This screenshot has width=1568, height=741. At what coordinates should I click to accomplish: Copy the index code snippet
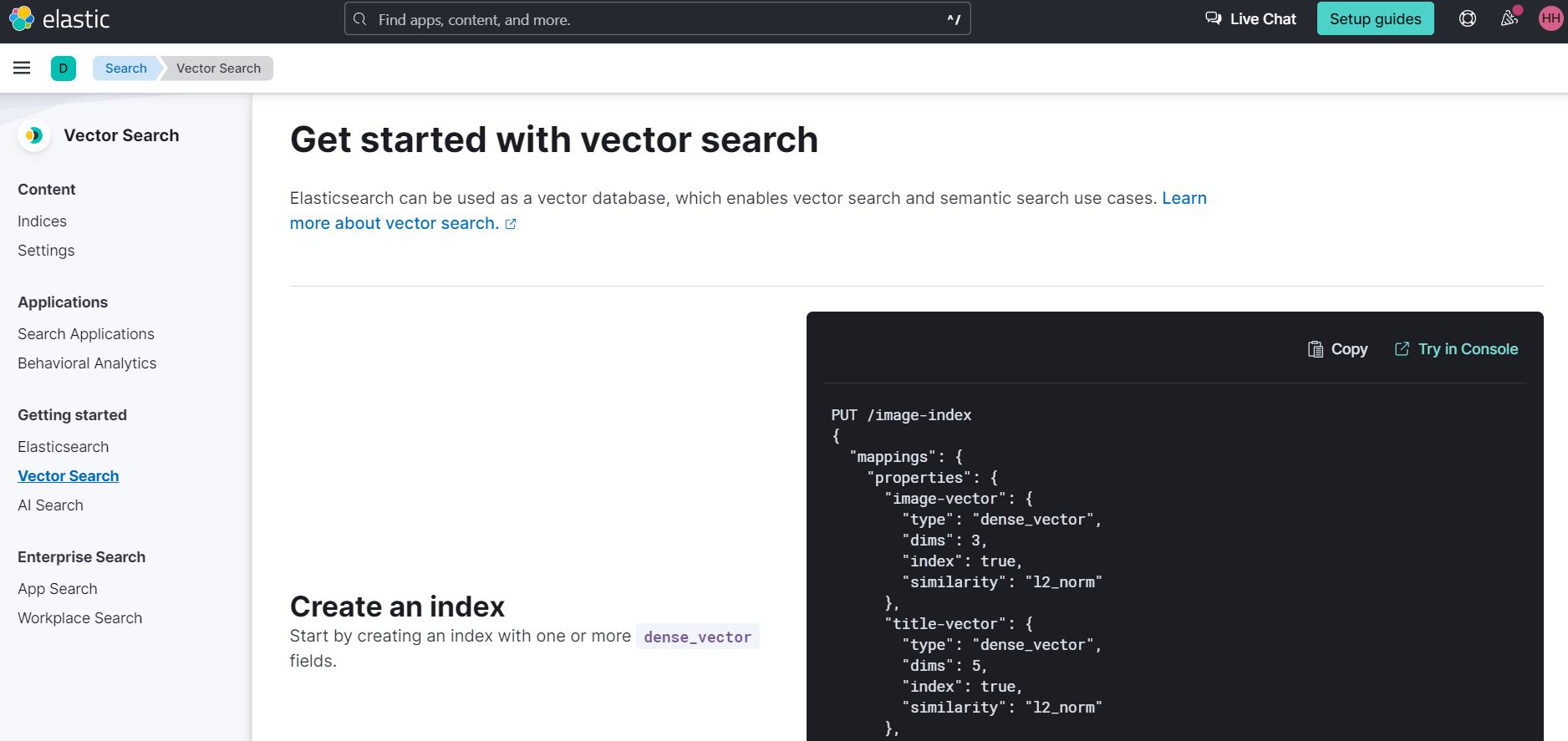1338,349
